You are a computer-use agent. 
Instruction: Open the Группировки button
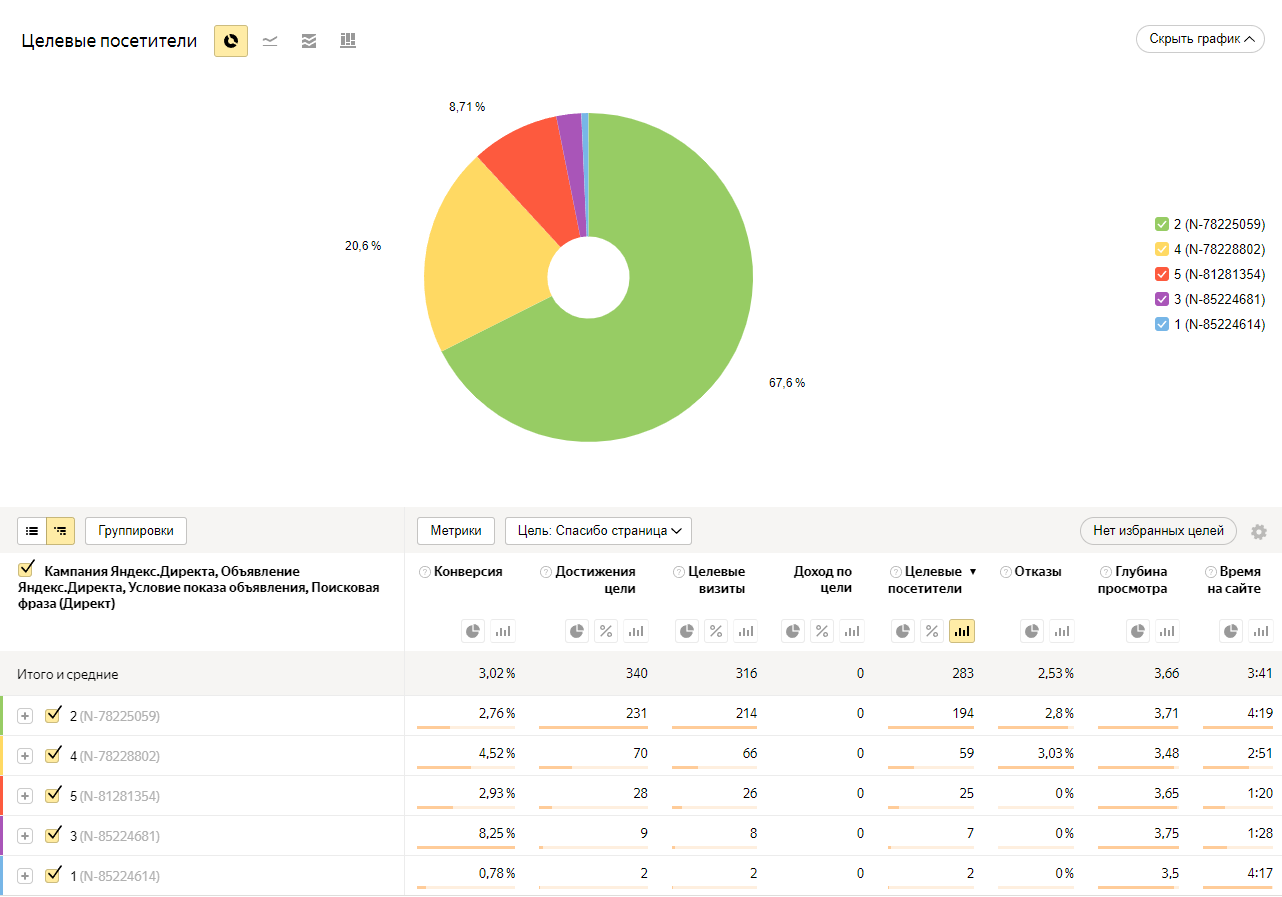[136, 531]
